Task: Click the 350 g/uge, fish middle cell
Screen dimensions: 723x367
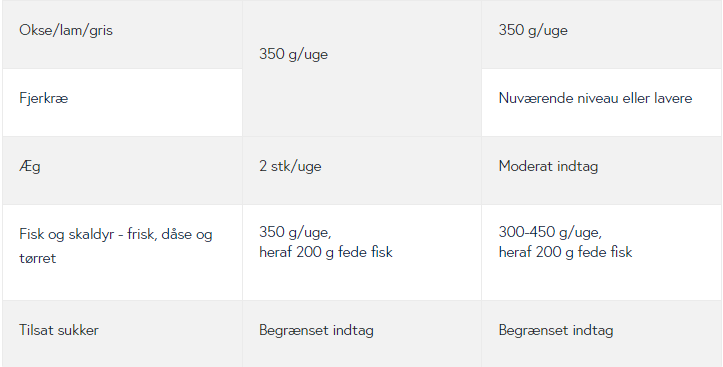Action: (362, 253)
